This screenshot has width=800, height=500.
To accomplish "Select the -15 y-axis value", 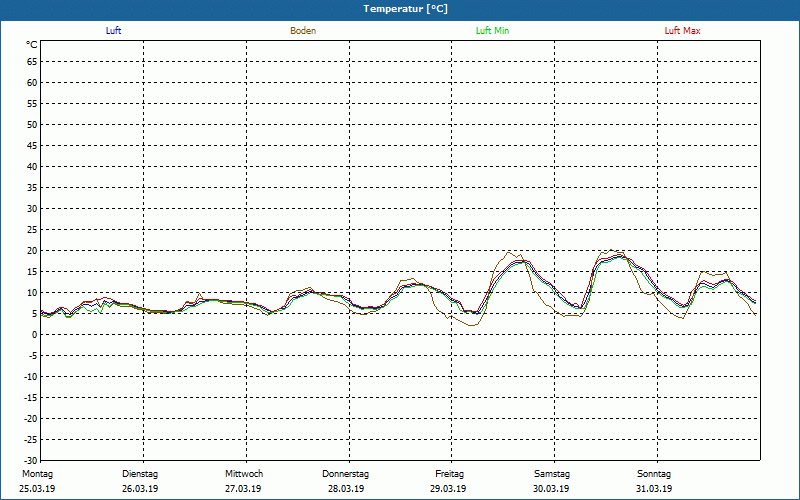I will (31, 397).
